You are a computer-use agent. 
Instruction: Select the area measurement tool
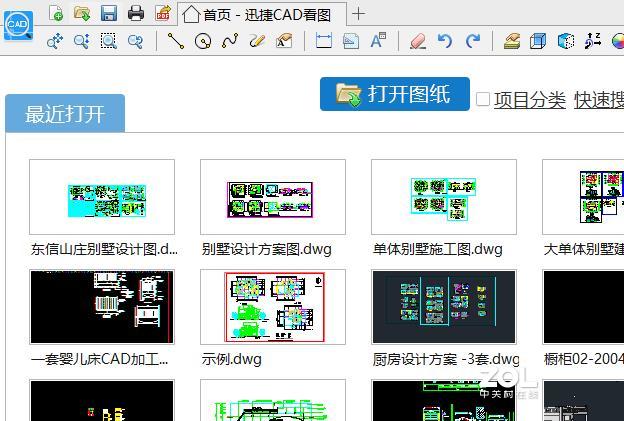click(x=351, y=41)
